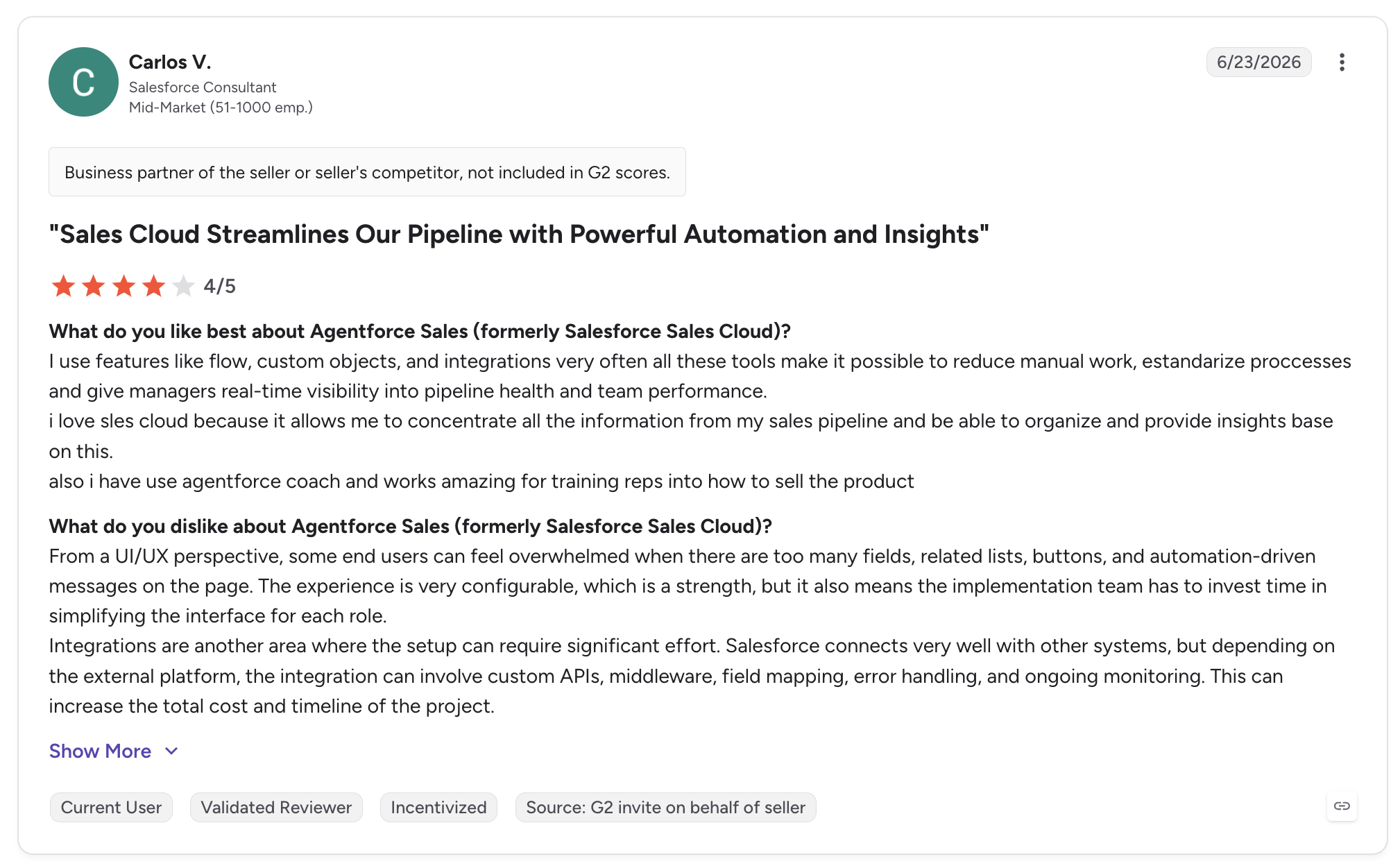Image resolution: width=1400 pixels, height=866 pixels.
Task: Expand review with Show More chevron
Action: 171,752
